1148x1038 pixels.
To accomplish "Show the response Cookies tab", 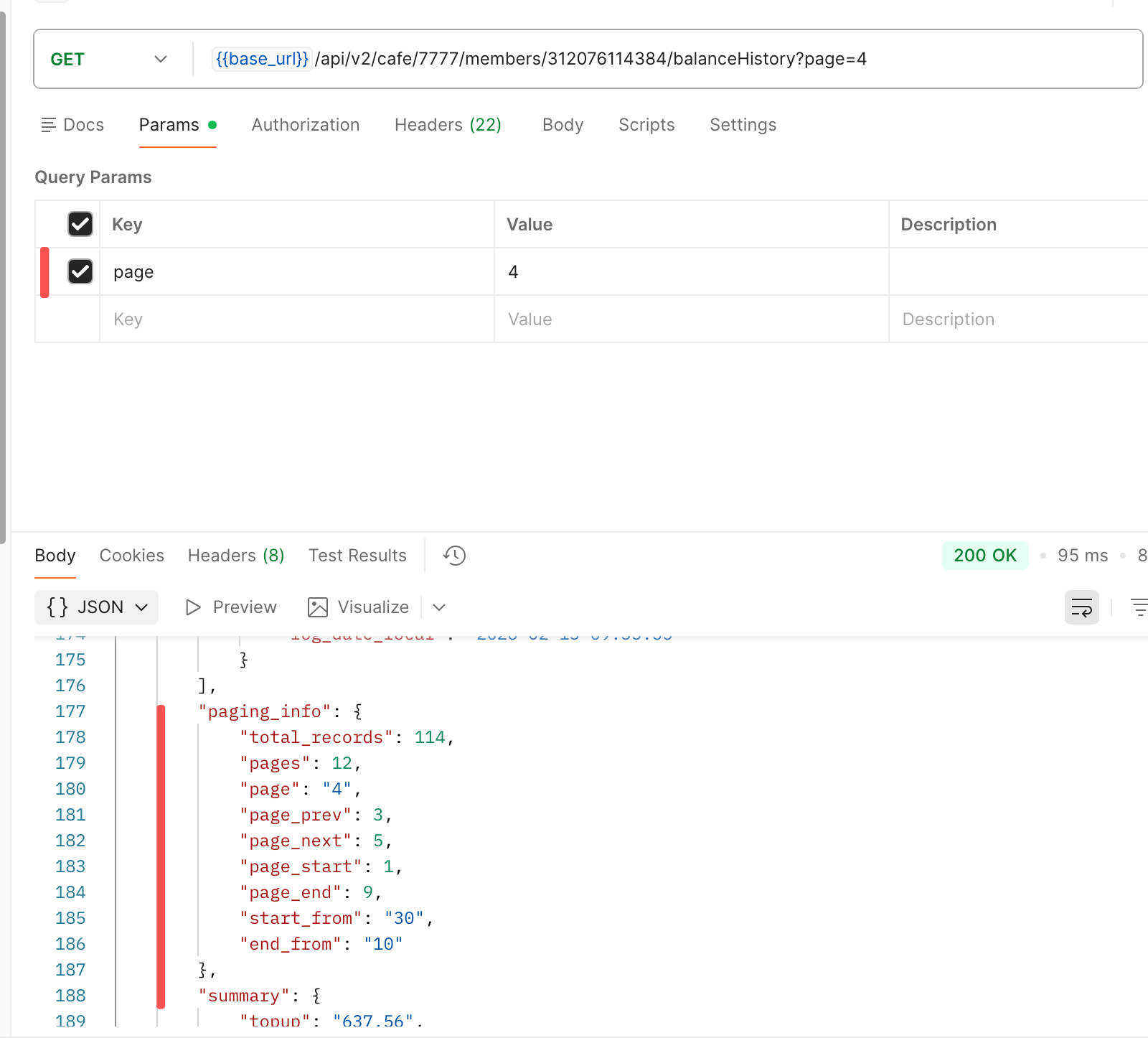I will [x=131, y=556].
